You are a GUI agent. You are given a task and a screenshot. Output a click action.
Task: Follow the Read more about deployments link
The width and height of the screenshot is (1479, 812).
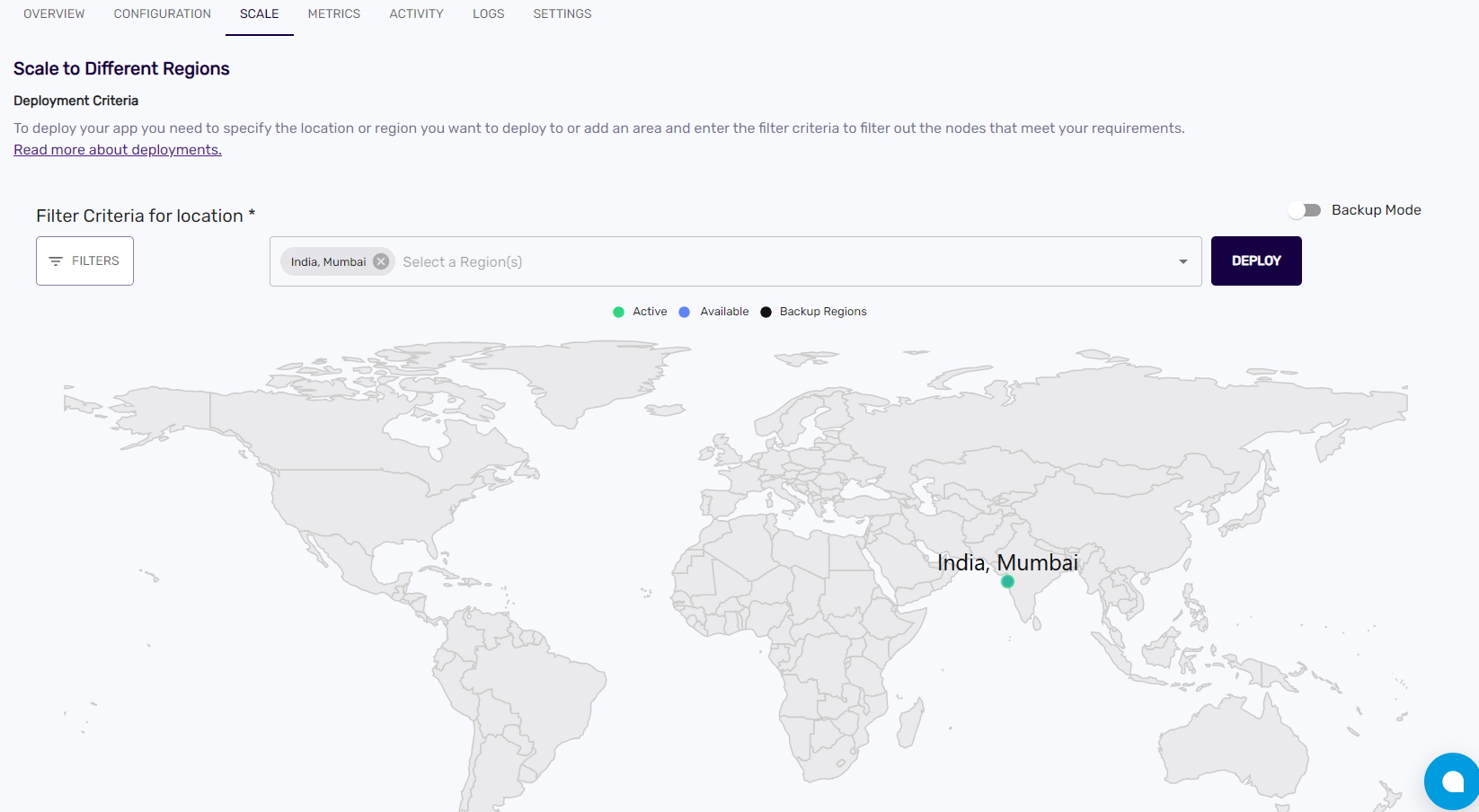point(118,150)
